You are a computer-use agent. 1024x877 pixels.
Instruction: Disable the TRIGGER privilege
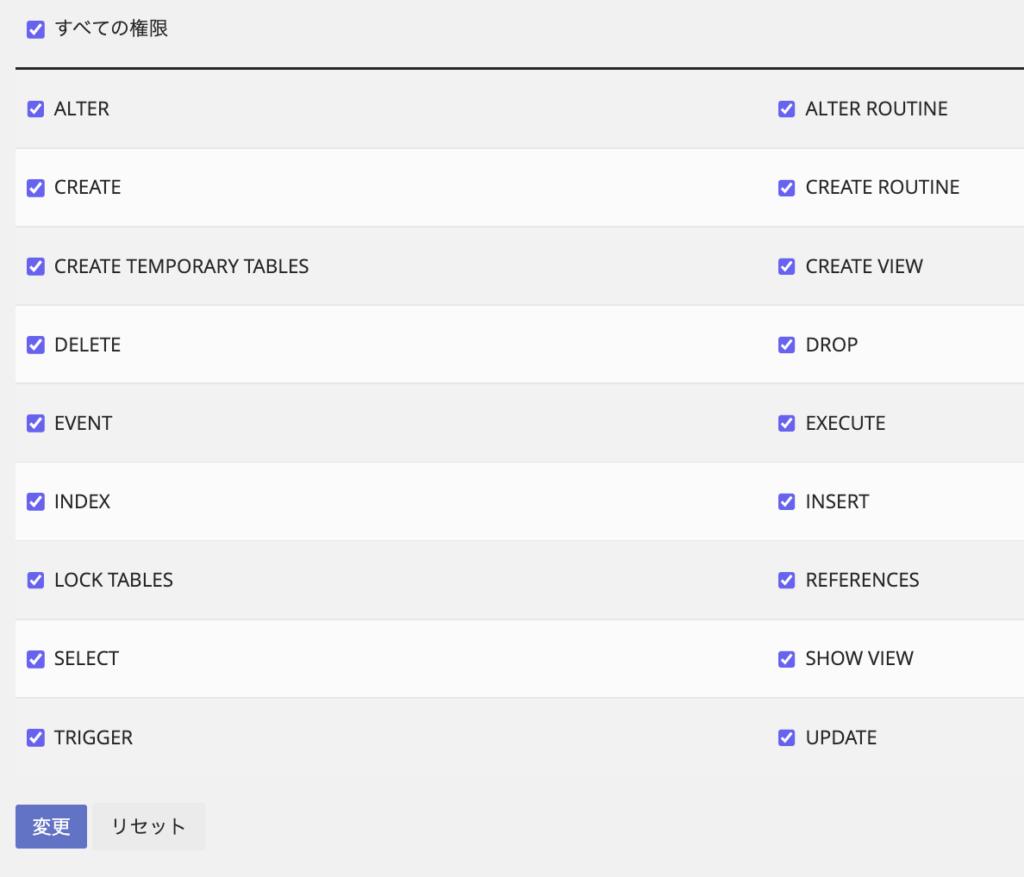point(36,738)
